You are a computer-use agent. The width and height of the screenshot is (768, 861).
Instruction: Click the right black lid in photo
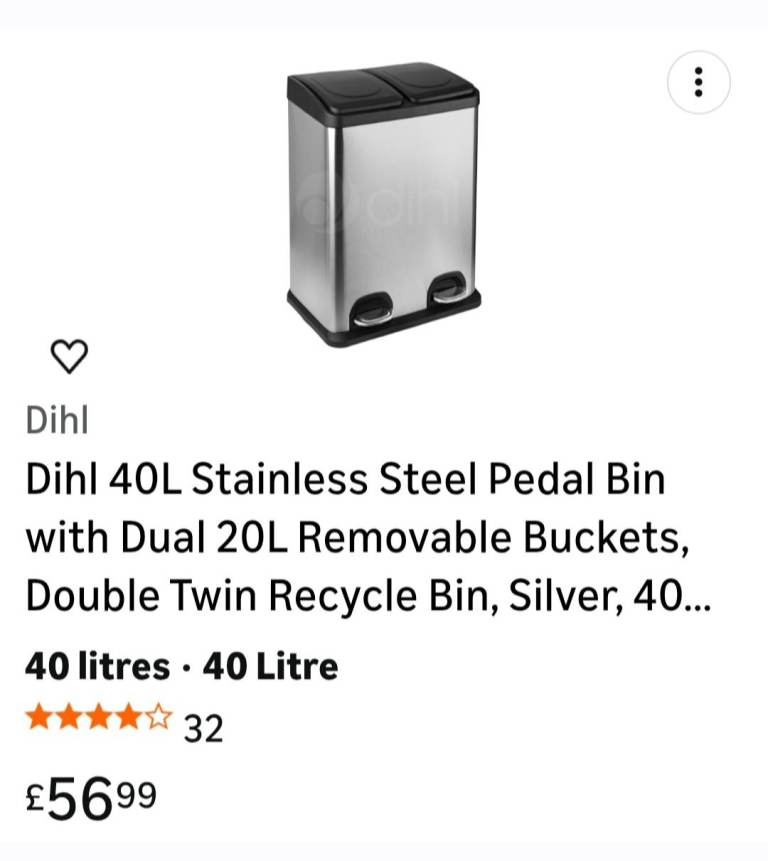(x=426, y=79)
